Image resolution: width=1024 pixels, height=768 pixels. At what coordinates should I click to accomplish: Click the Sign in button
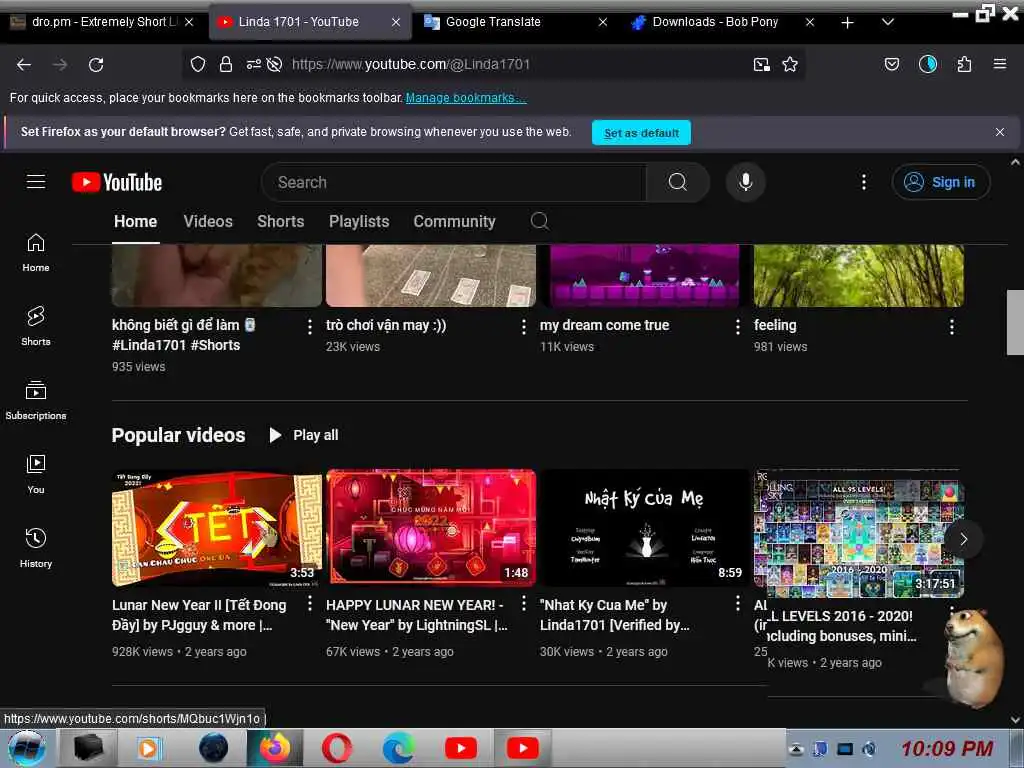[x=941, y=182]
